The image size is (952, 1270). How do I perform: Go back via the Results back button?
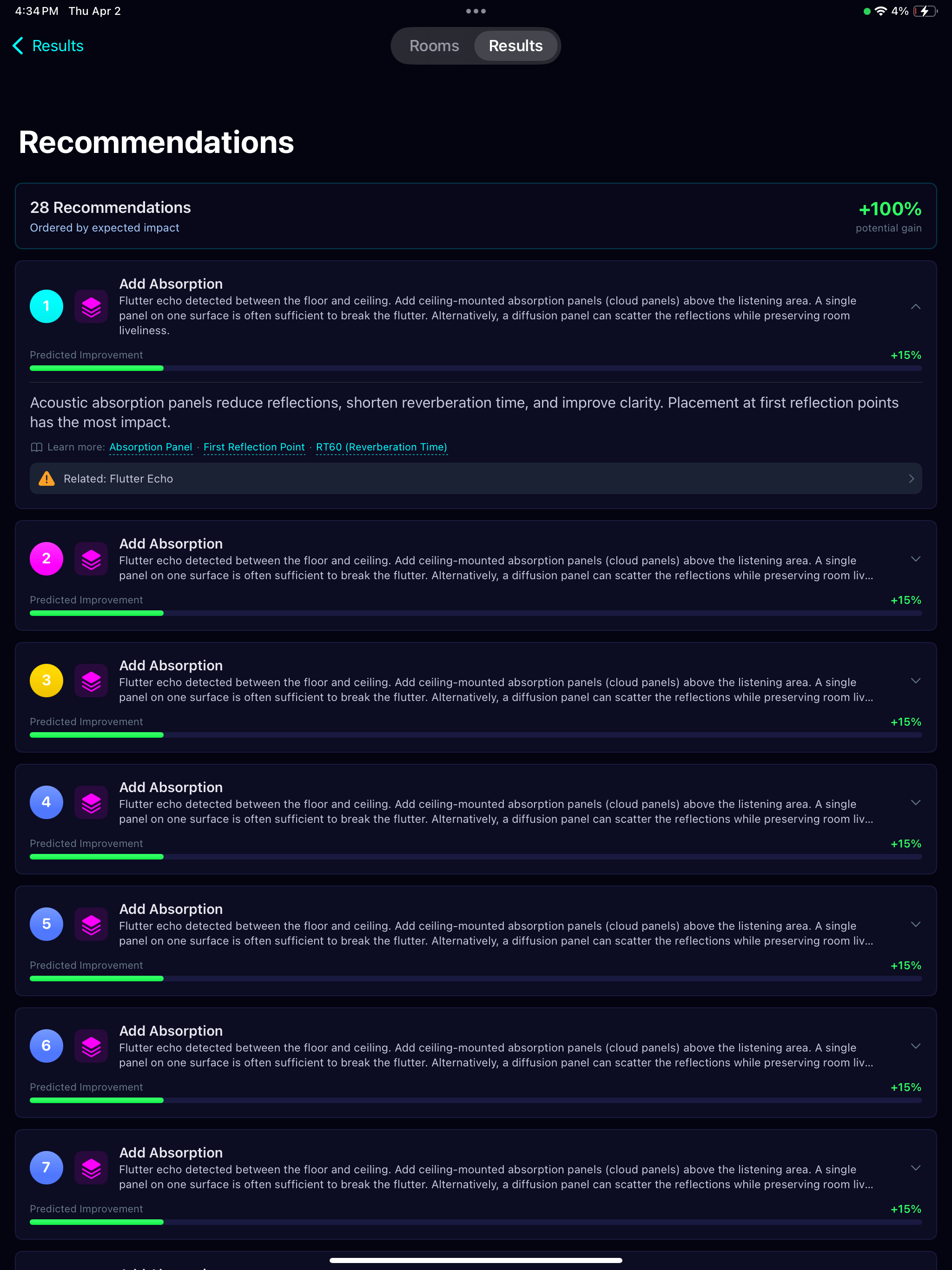point(48,46)
